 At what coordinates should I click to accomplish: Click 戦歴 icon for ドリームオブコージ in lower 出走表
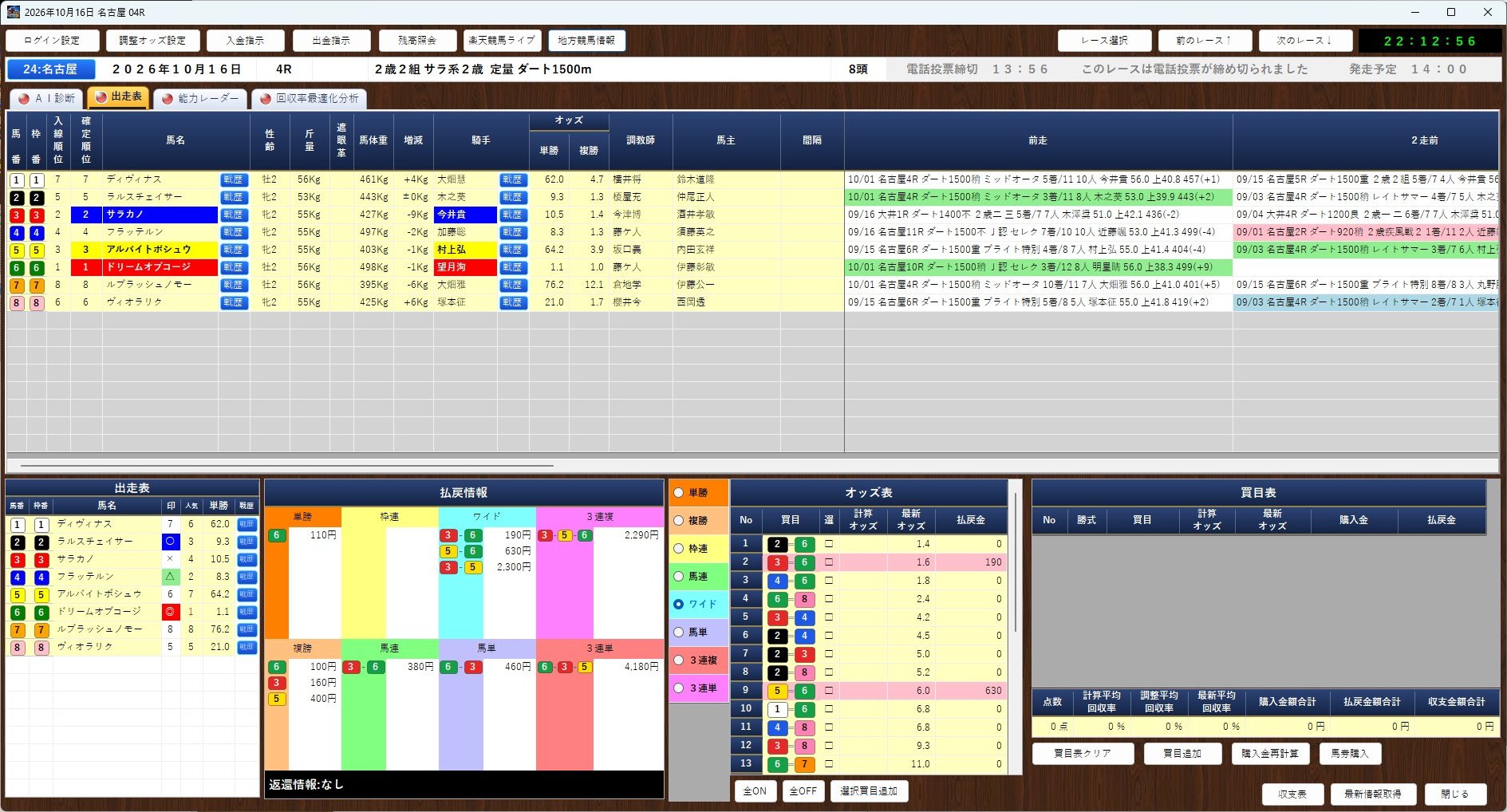click(247, 612)
